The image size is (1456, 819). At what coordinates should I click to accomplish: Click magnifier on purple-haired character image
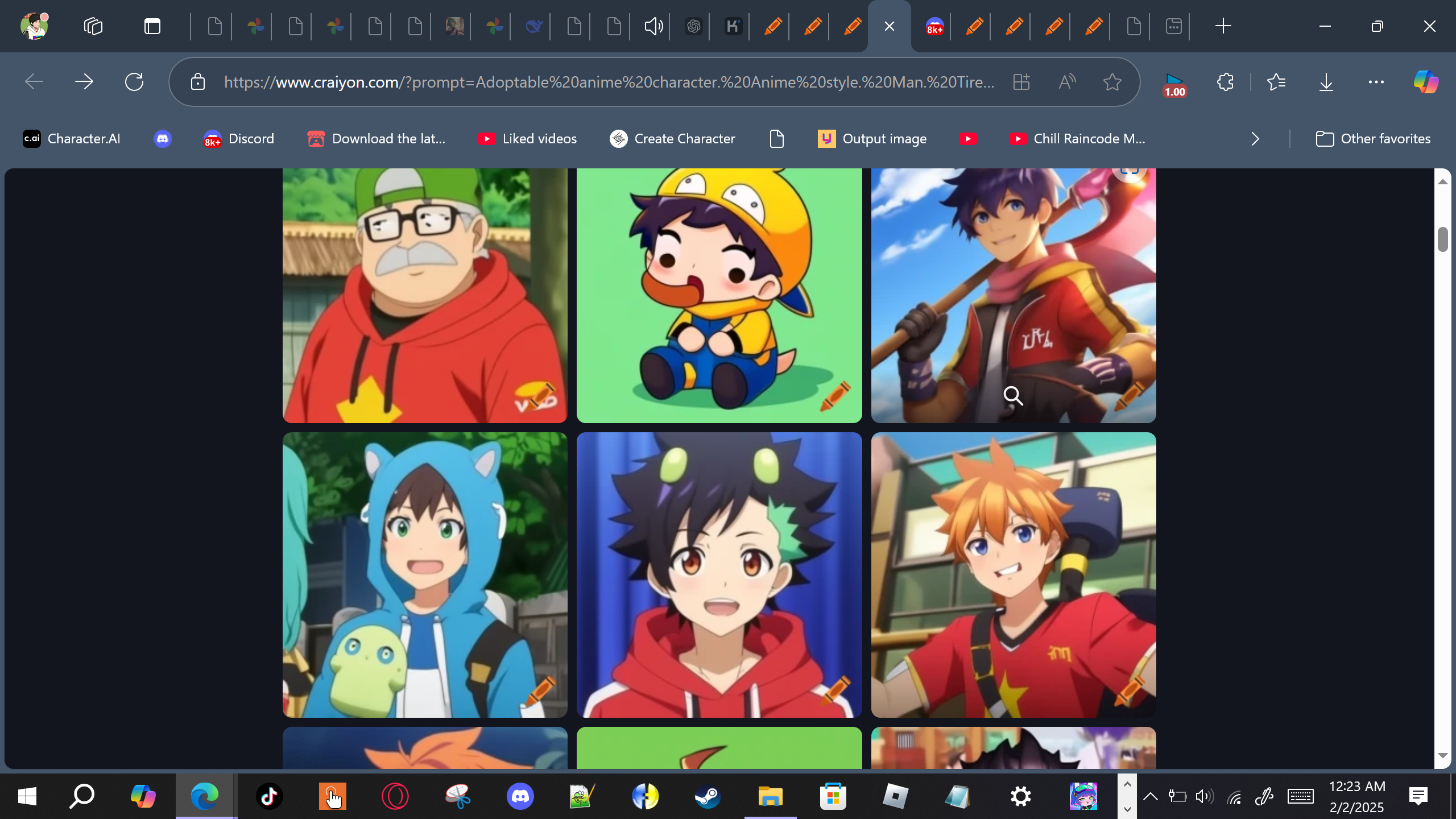pyautogui.click(x=1013, y=395)
